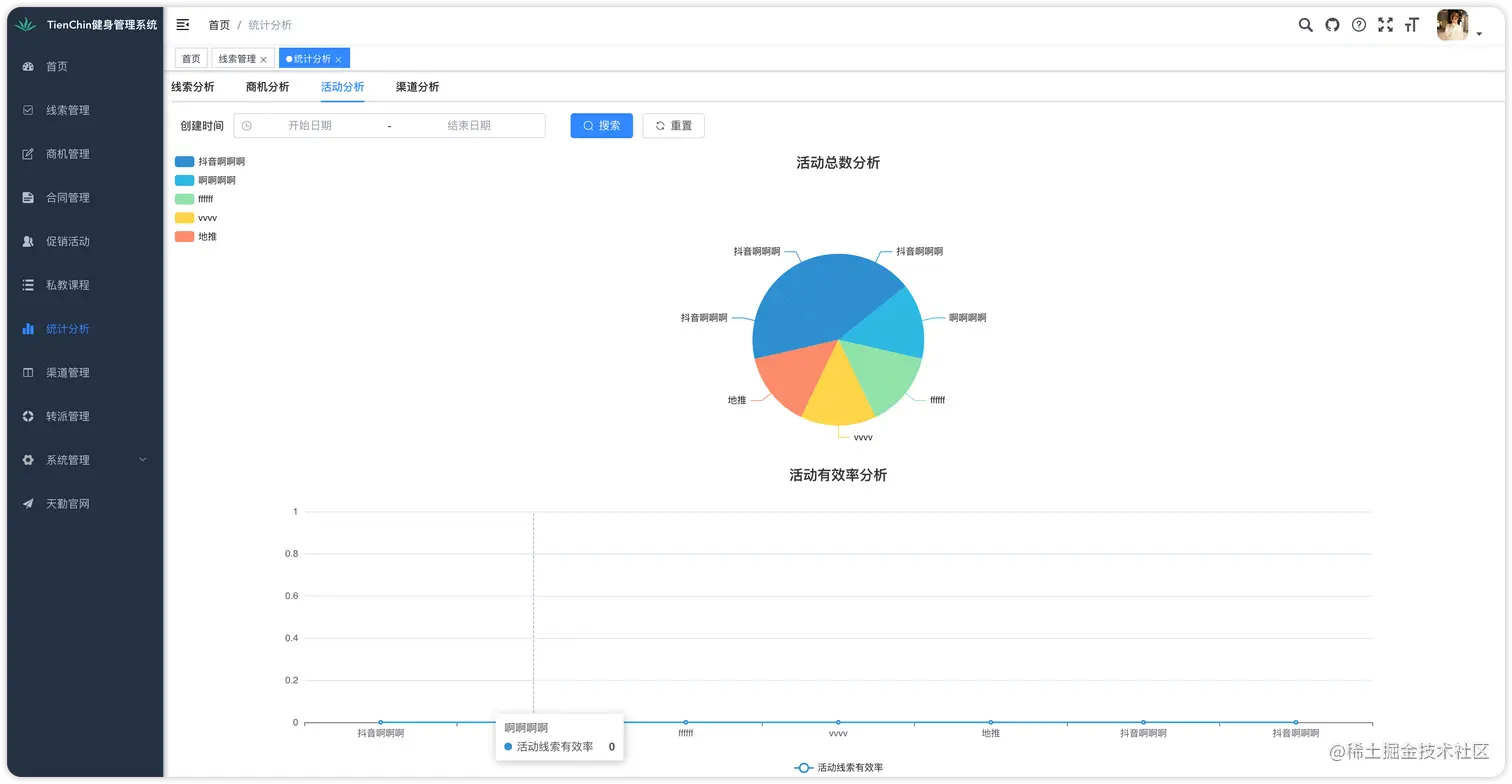Toggle the 地推 legend item off
Image resolution: width=1512 pixels, height=784 pixels.
[x=199, y=236]
